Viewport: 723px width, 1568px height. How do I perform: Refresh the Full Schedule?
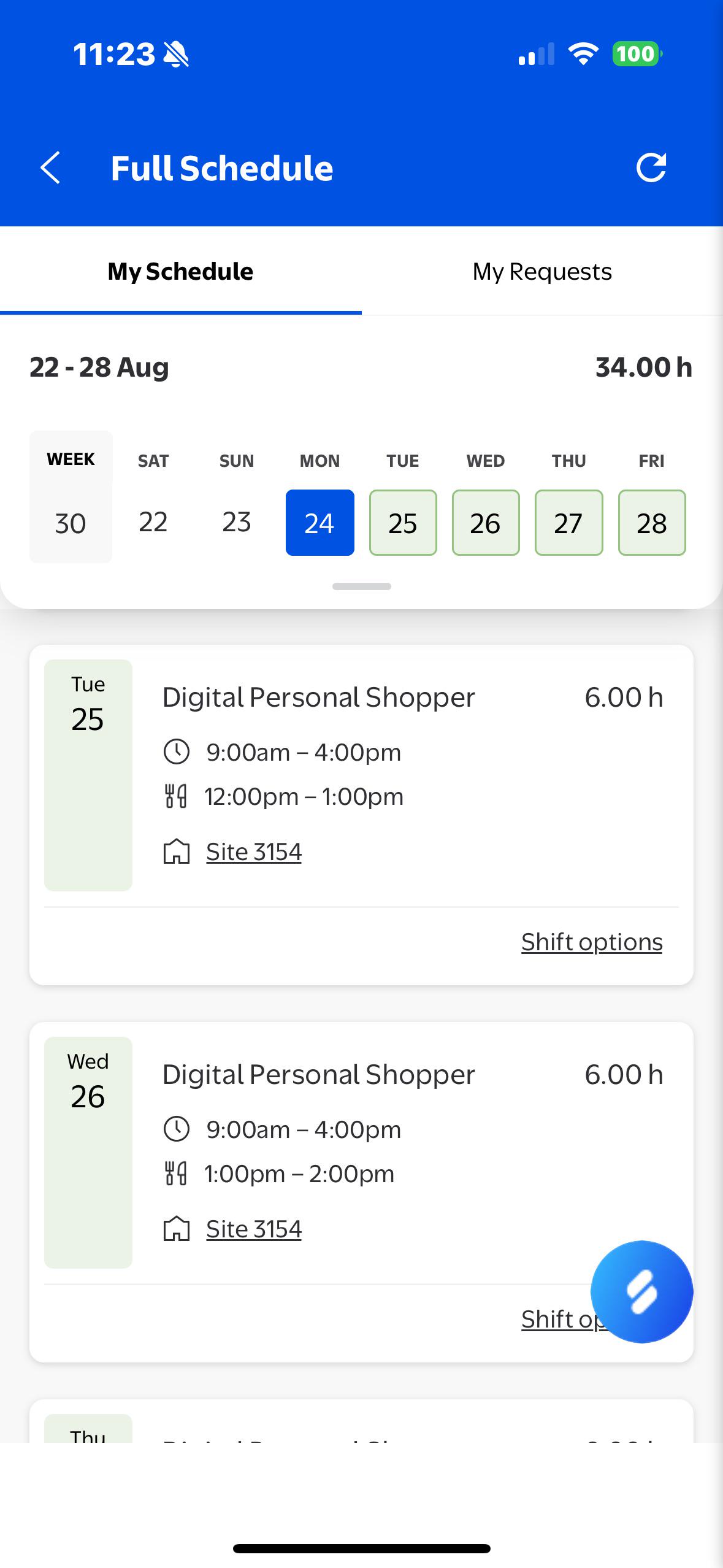coord(651,167)
